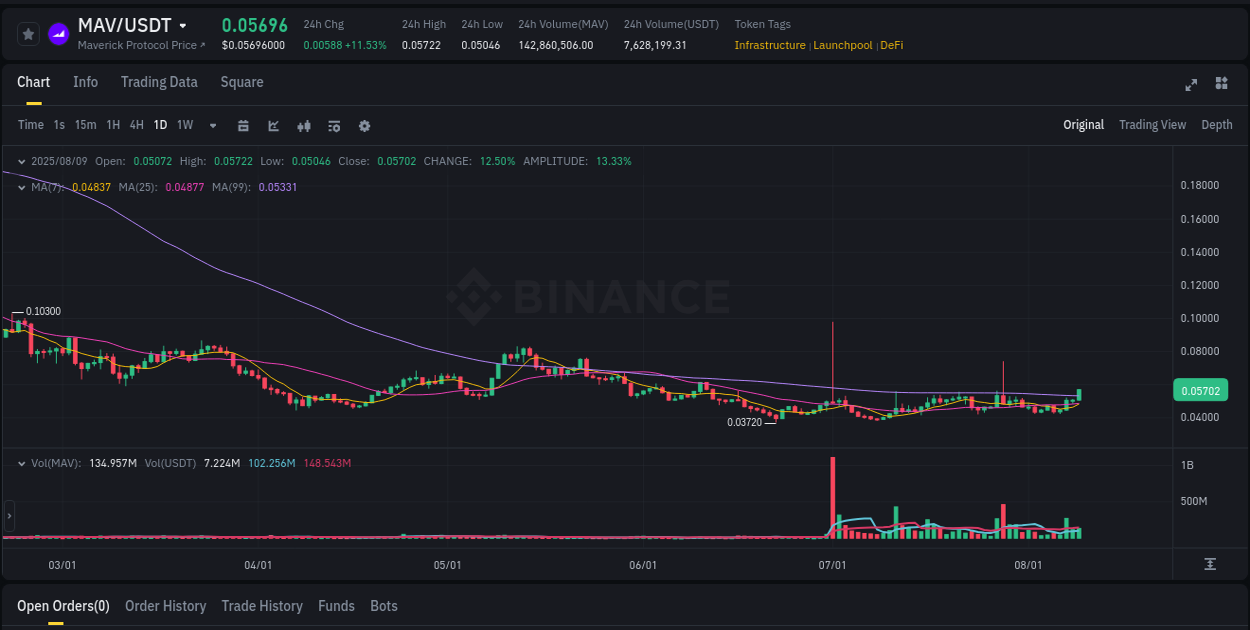Image resolution: width=1250 pixels, height=630 pixels.
Task: Open the Launchpool token tag link
Action: [x=842, y=45]
